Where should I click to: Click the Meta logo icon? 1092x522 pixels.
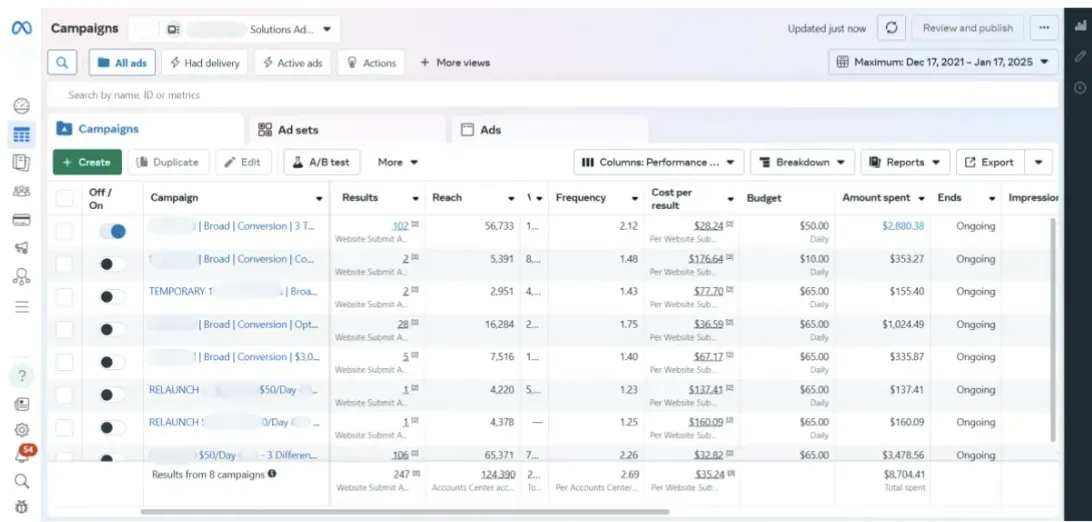(x=21, y=29)
